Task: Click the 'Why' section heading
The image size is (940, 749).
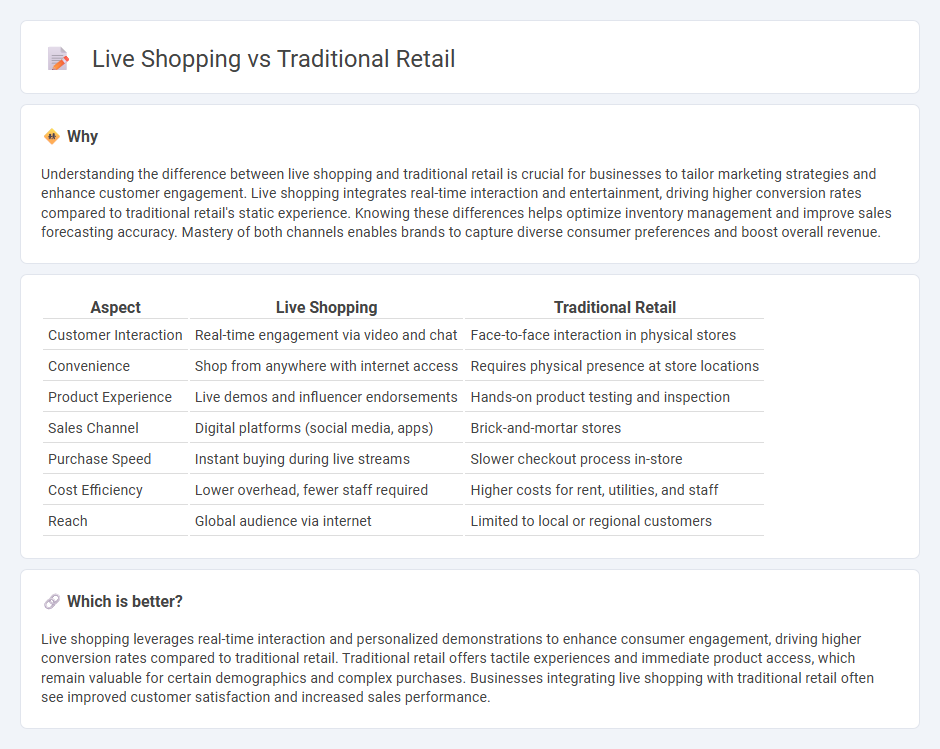Action: (82, 137)
